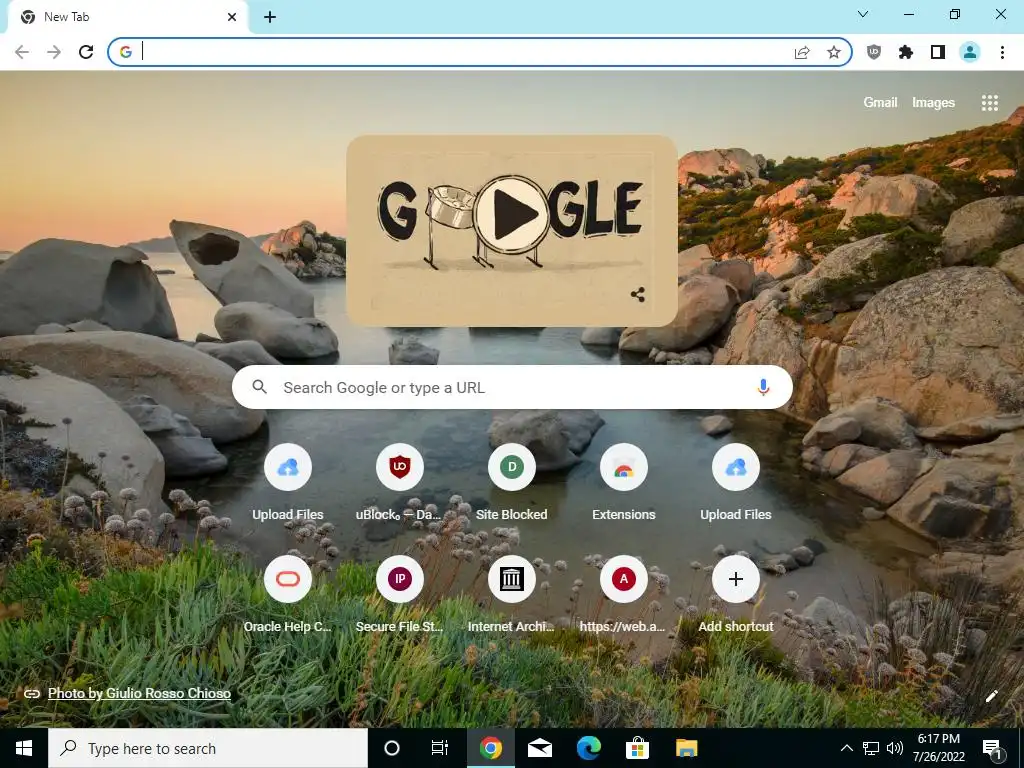Click Add shortcut
The height and width of the screenshot is (768, 1024).
(x=736, y=595)
